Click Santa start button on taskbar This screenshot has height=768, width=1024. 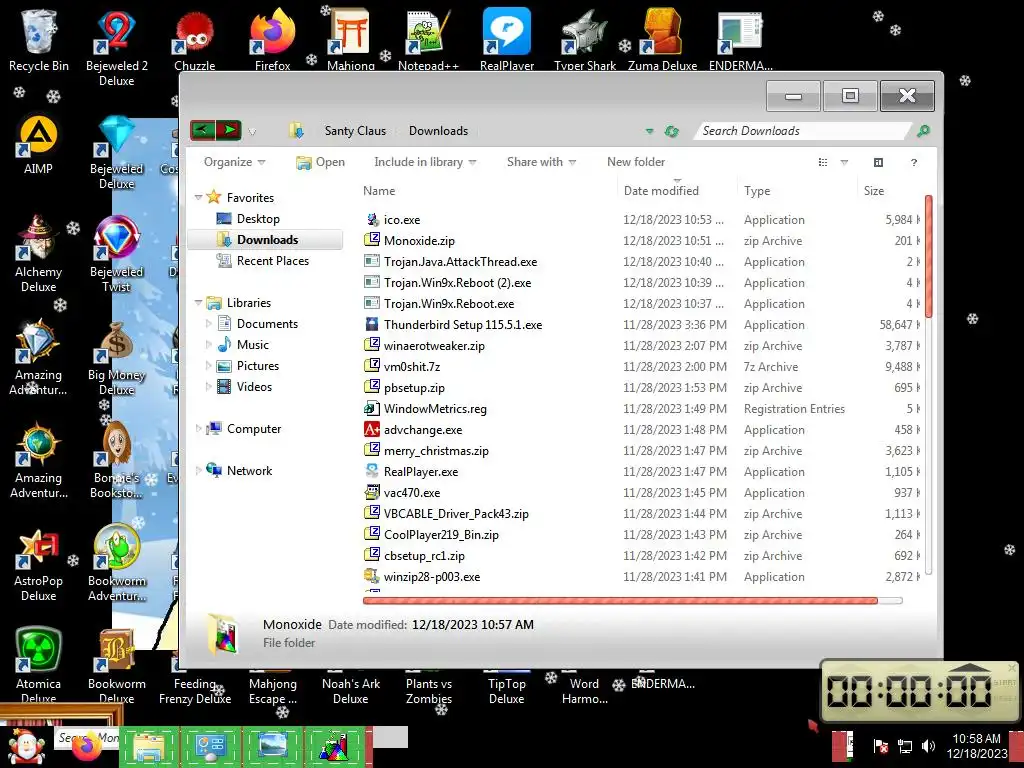(26, 747)
